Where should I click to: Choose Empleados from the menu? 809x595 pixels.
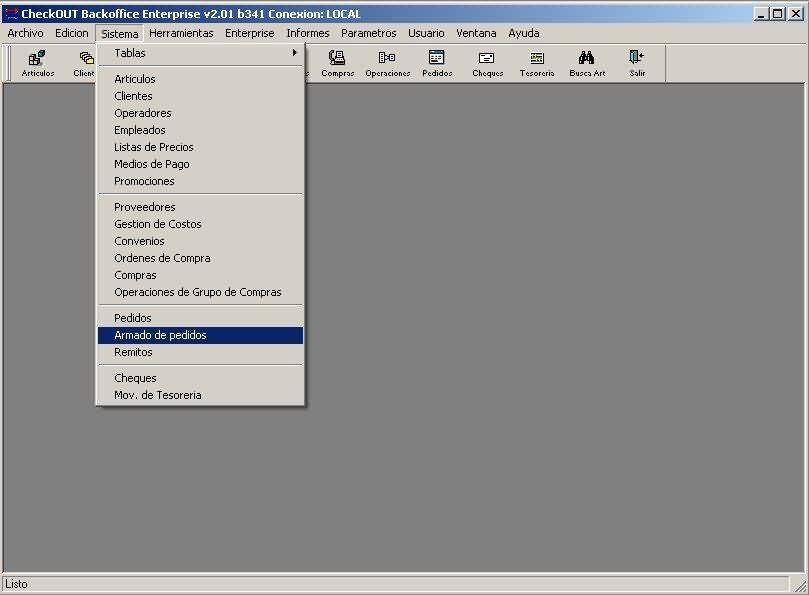tap(200, 130)
